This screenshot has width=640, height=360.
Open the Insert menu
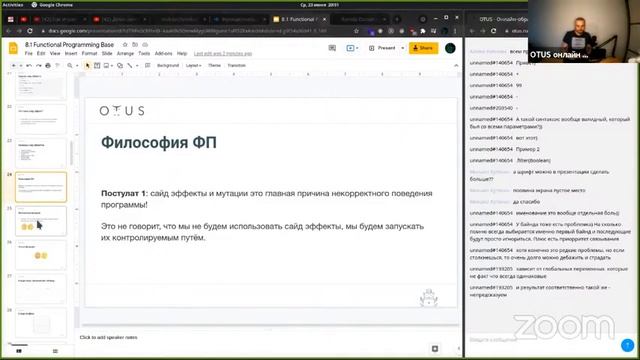[71, 53]
